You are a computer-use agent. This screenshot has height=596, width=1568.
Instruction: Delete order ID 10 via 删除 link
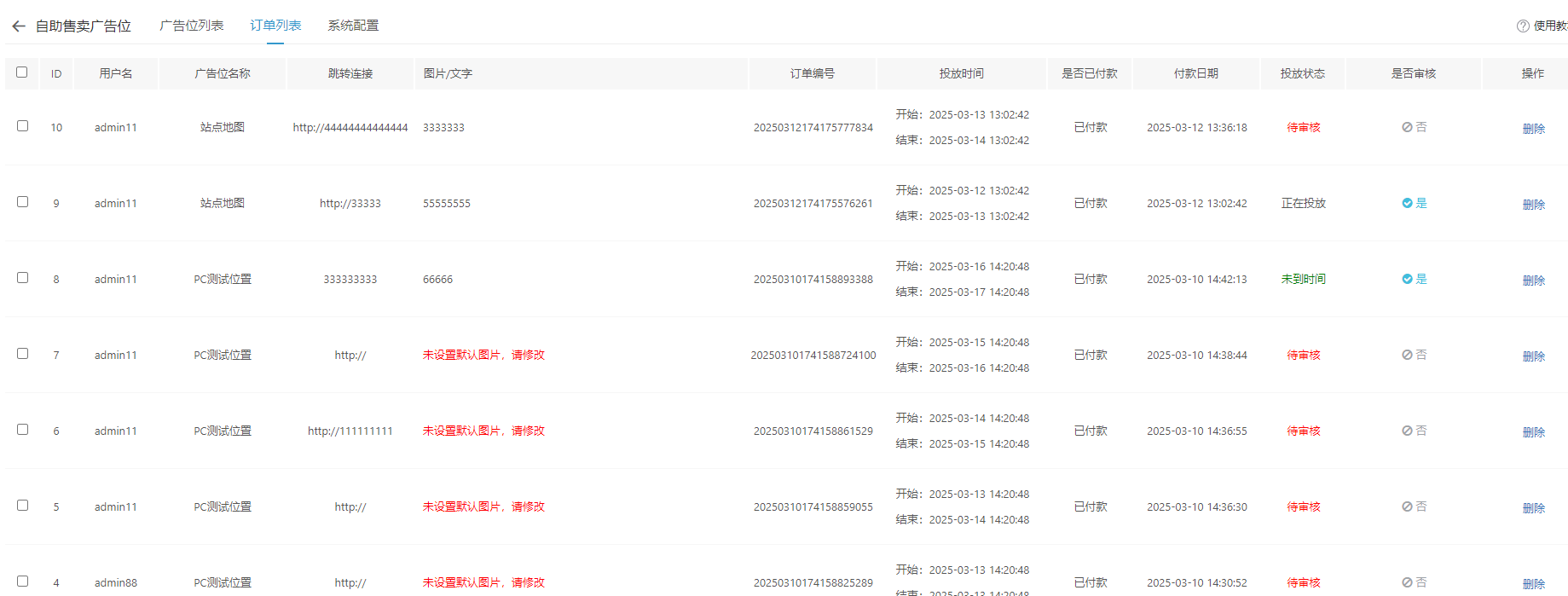1533,129
